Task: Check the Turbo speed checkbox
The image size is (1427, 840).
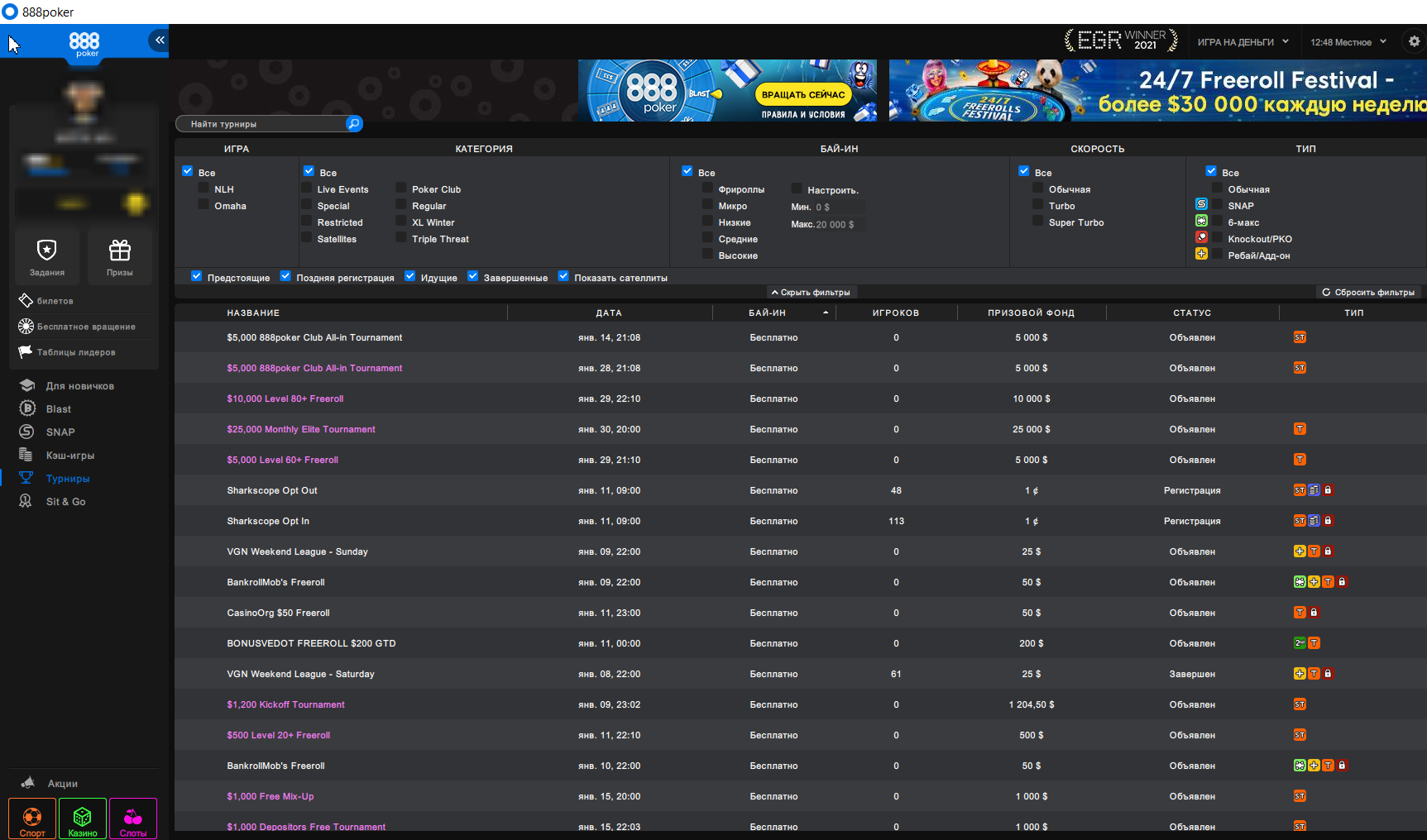Action: pyautogui.click(x=1038, y=205)
